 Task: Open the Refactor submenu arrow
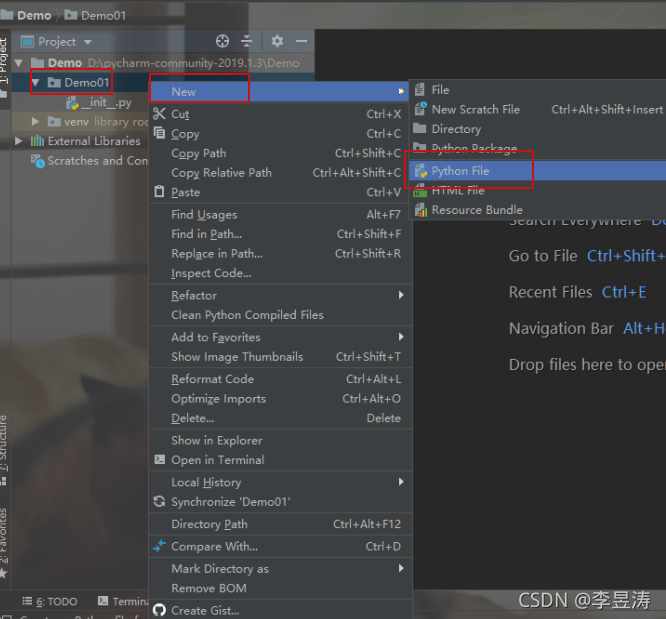[x=401, y=295]
